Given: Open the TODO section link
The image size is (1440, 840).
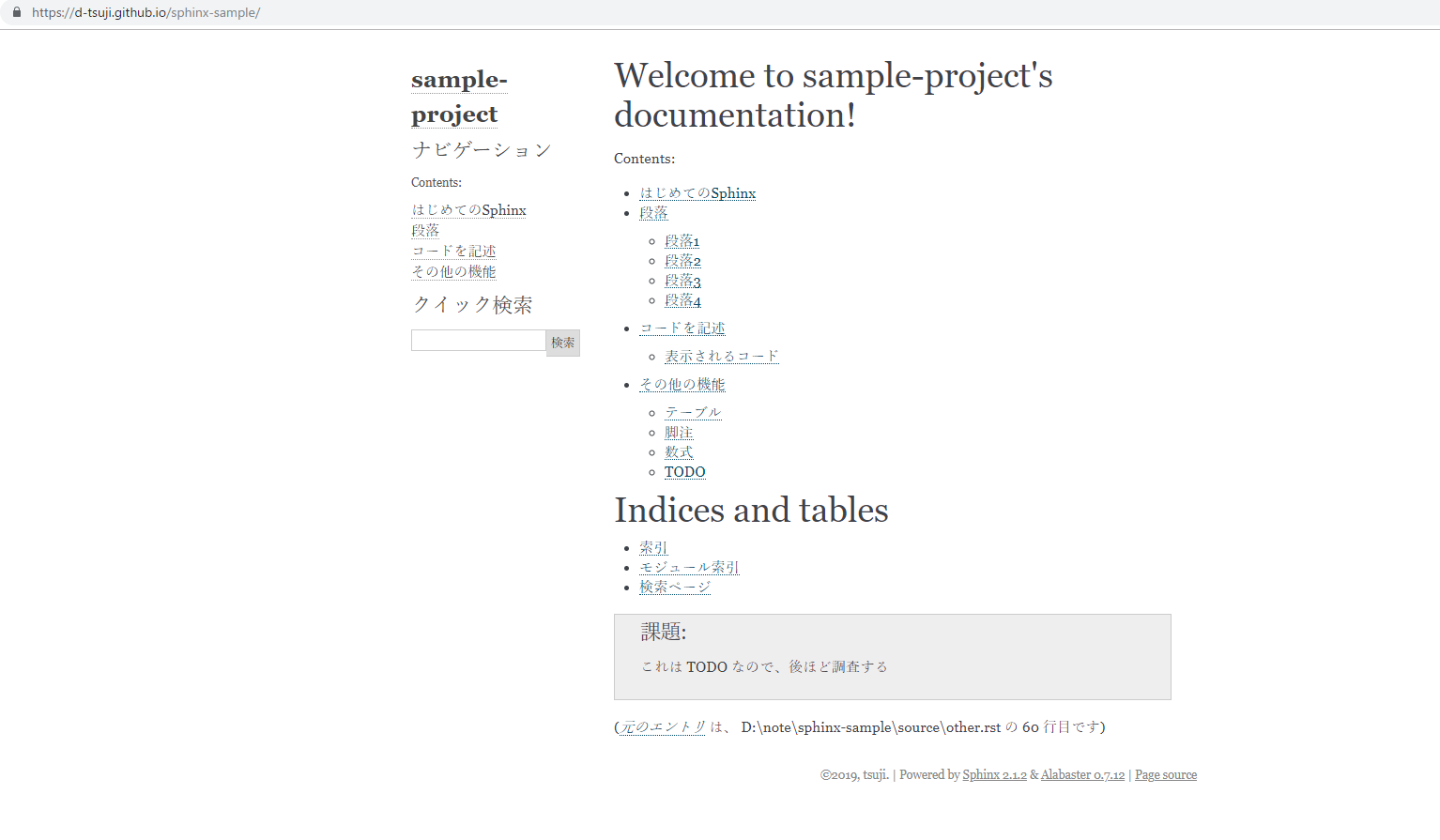Looking at the screenshot, I should click(684, 471).
